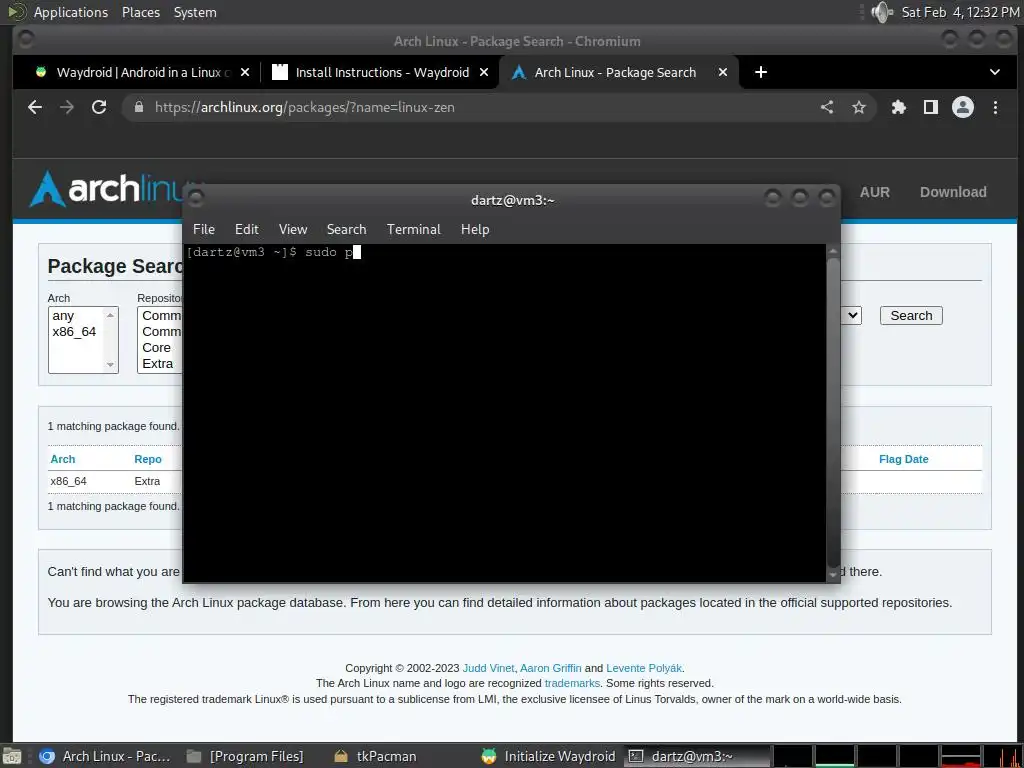1024x768 pixels.
Task: Click the Search button on package form
Action: pos(911,315)
